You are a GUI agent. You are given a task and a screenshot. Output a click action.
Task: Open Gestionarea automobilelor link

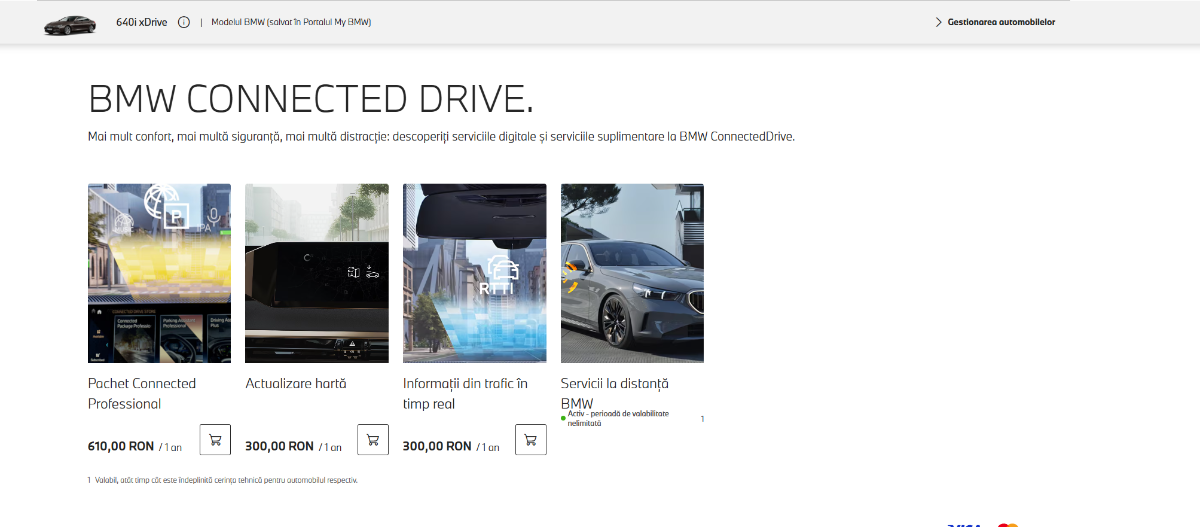point(1001,22)
